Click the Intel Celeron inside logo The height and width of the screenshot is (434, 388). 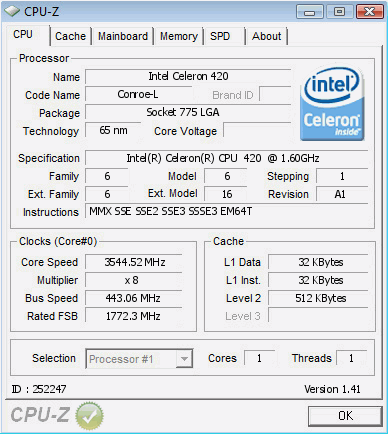coord(332,103)
